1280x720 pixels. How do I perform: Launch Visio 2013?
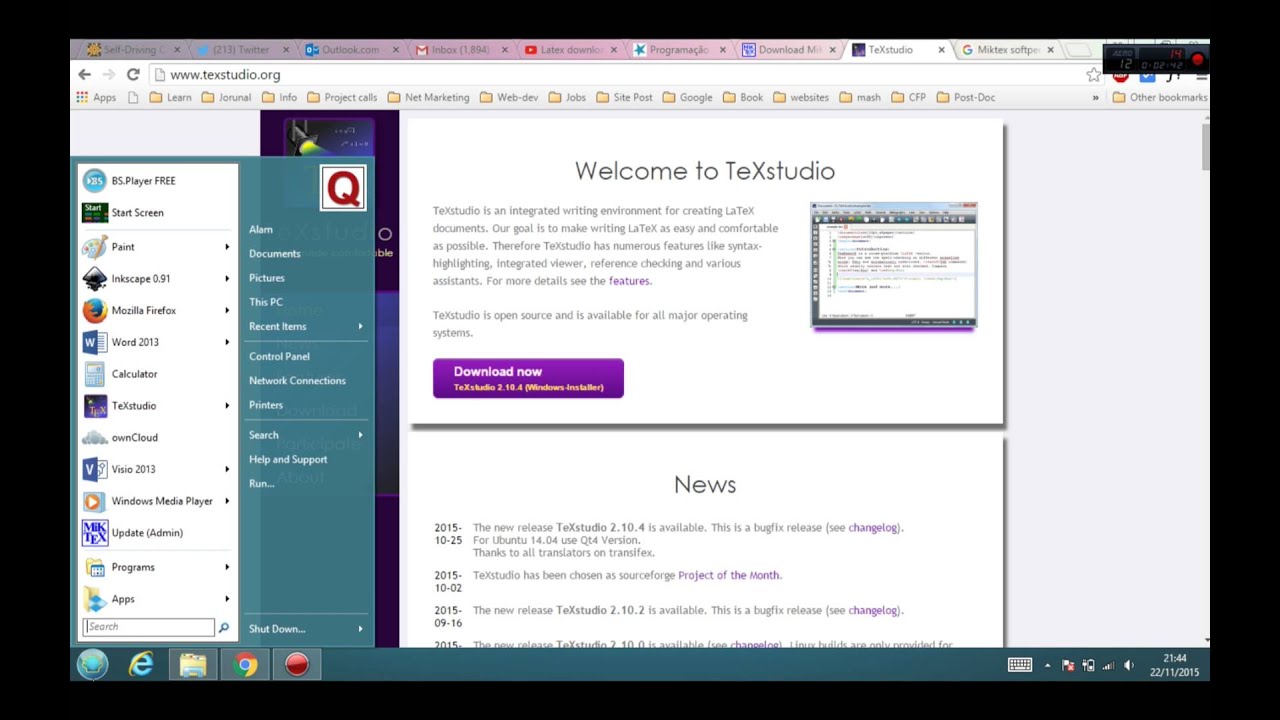(156, 469)
